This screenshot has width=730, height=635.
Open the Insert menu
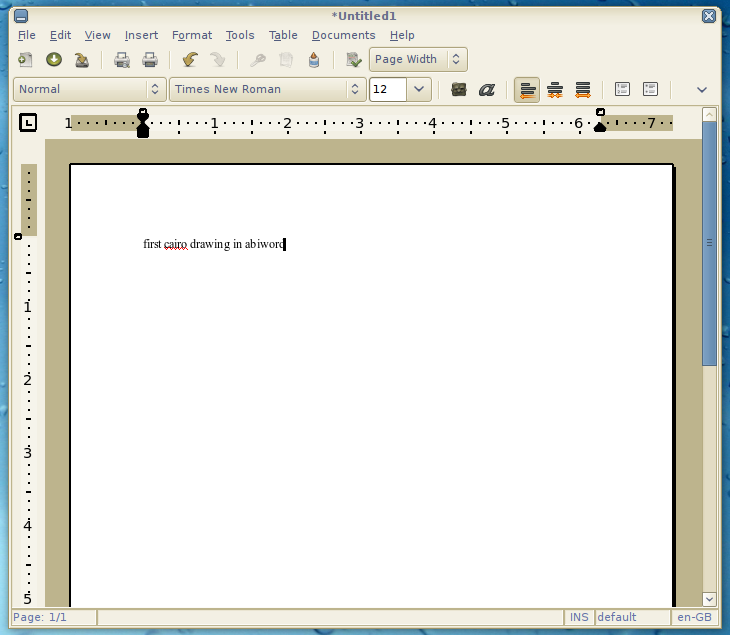(141, 35)
